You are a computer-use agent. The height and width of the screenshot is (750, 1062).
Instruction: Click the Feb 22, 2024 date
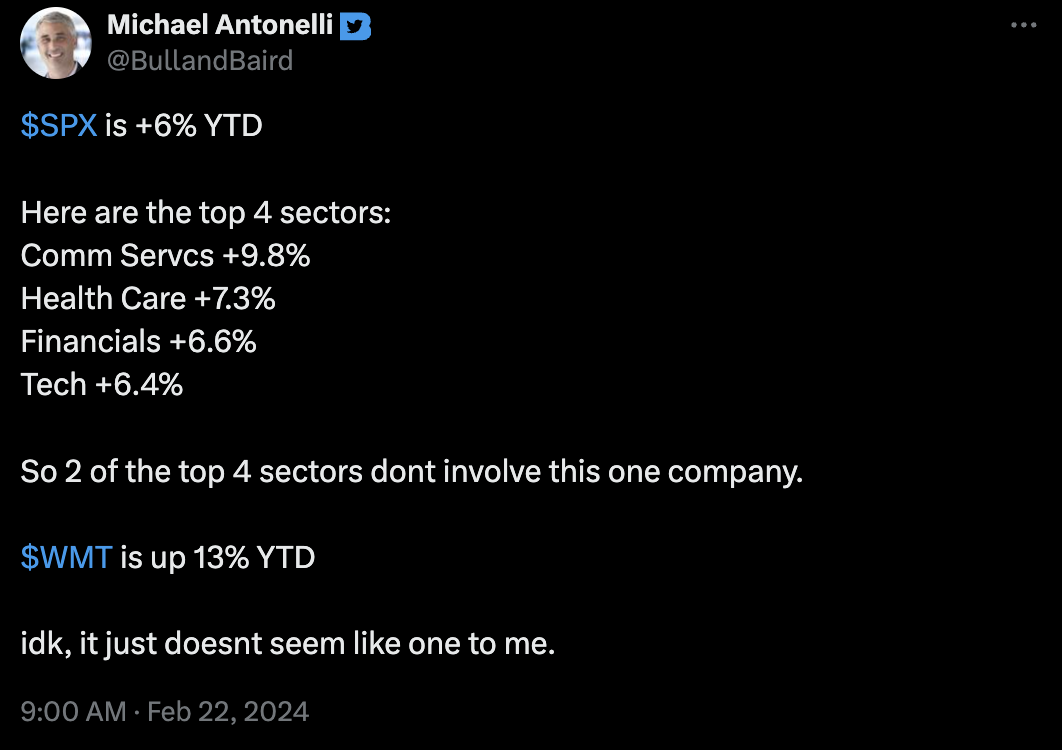[228, 711]
